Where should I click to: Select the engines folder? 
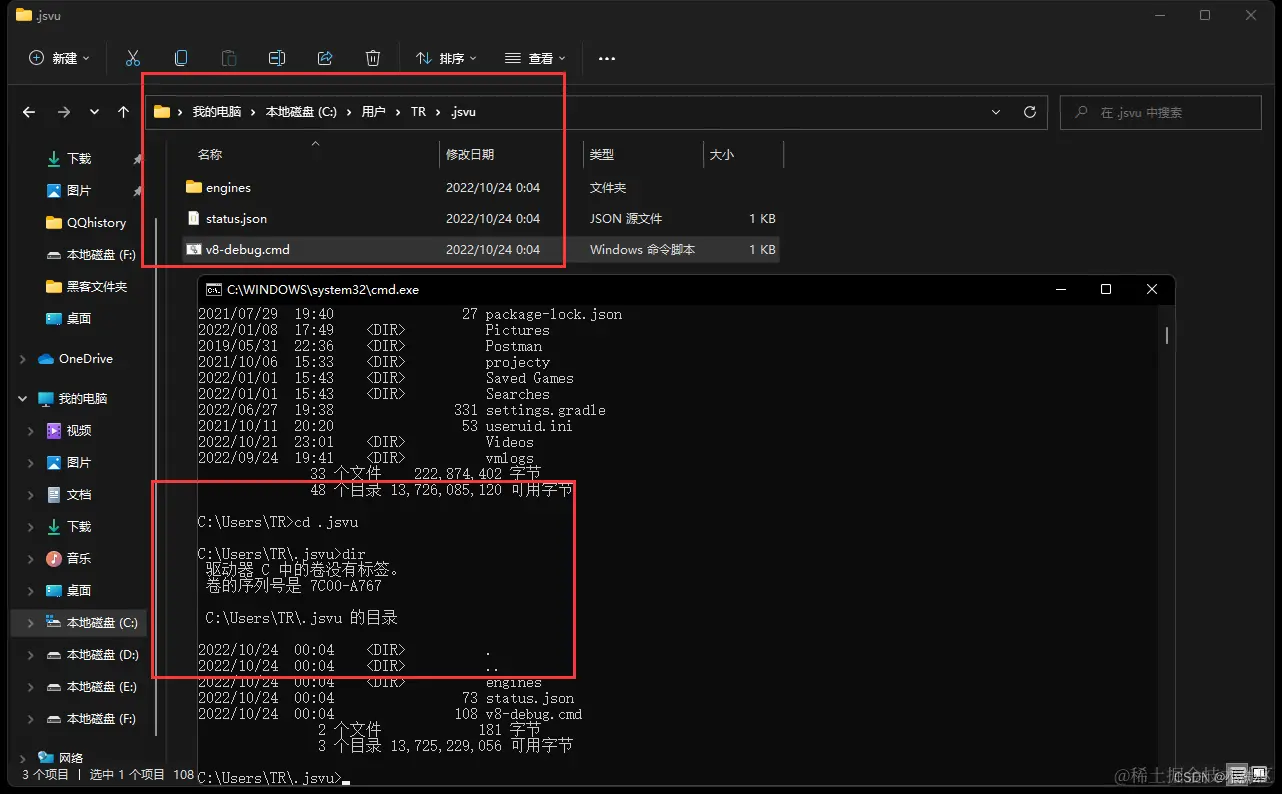[x=480, y=187]
